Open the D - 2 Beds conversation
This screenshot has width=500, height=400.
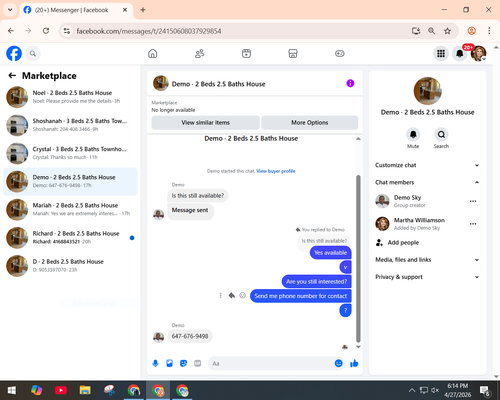tap(70, 266)
